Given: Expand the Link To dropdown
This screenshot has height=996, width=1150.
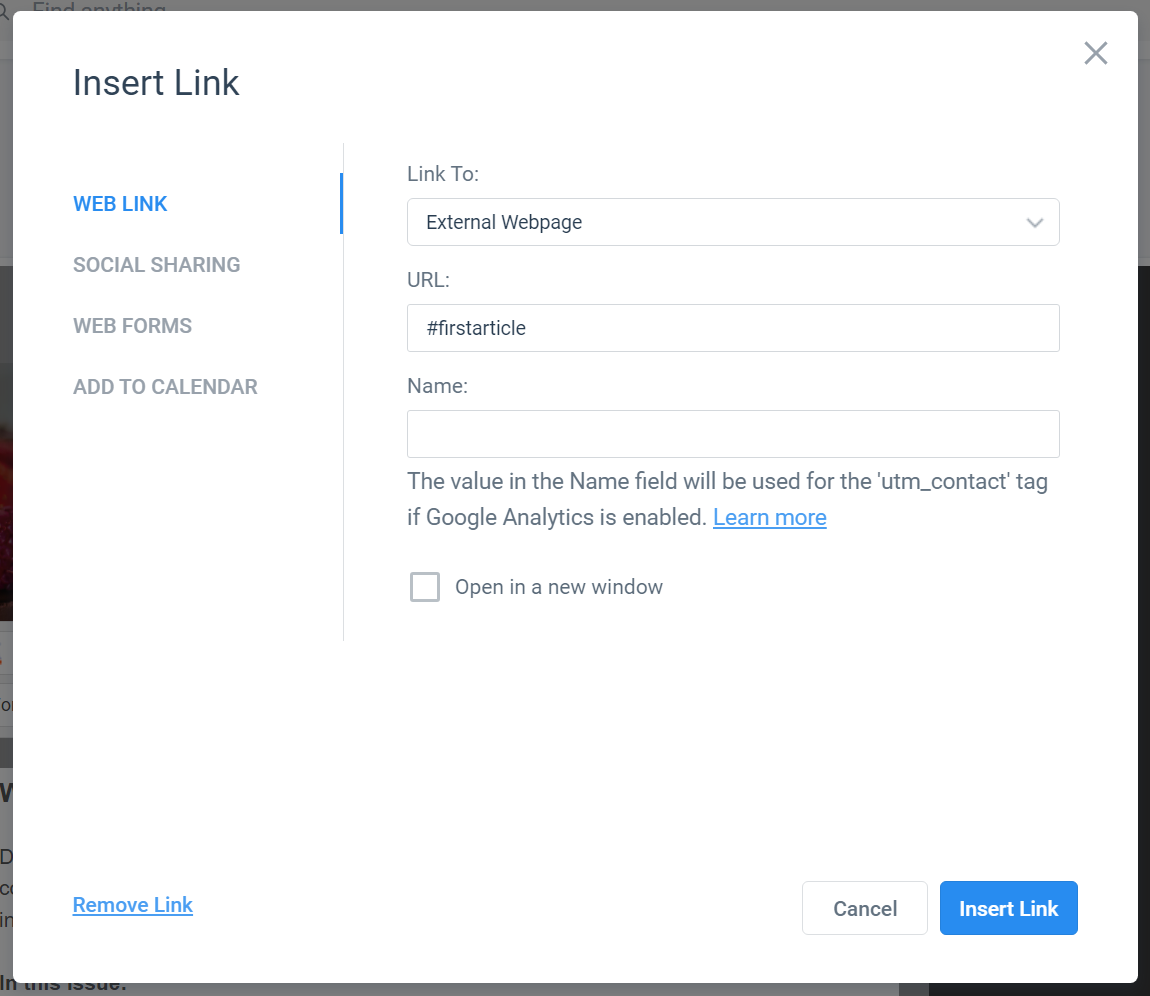Looking at the screenshot, I should tap(733, 222).
